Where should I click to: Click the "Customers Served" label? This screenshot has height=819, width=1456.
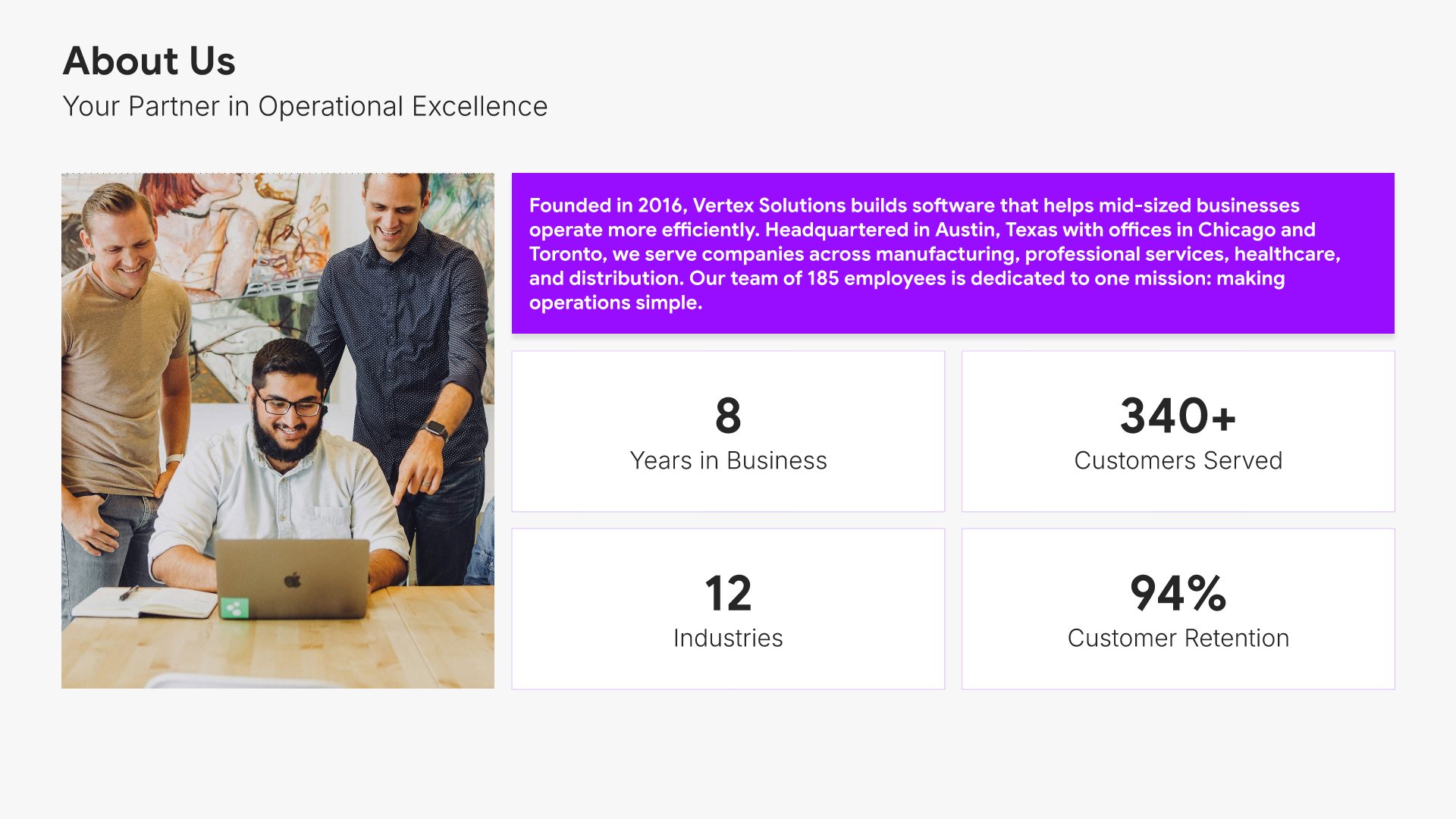coord(1178,461)
